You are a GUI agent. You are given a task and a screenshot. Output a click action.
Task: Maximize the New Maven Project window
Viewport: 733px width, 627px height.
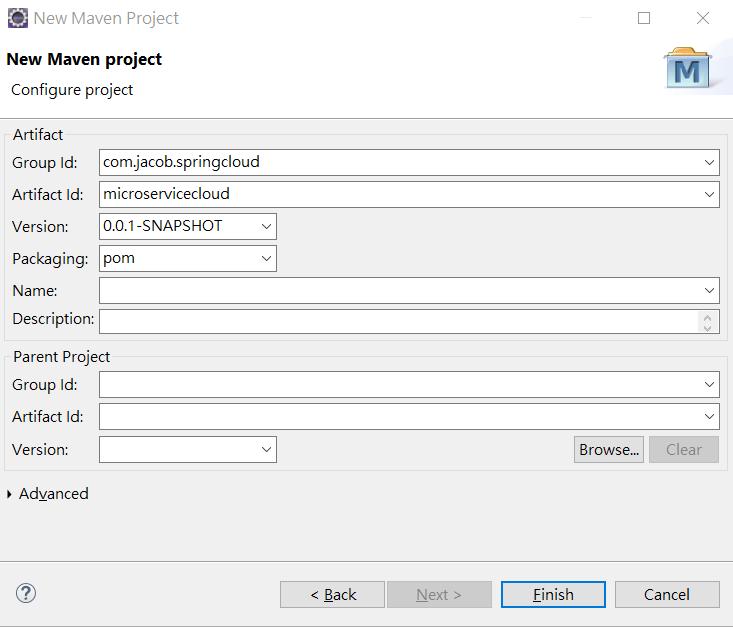tap(644, 18)
